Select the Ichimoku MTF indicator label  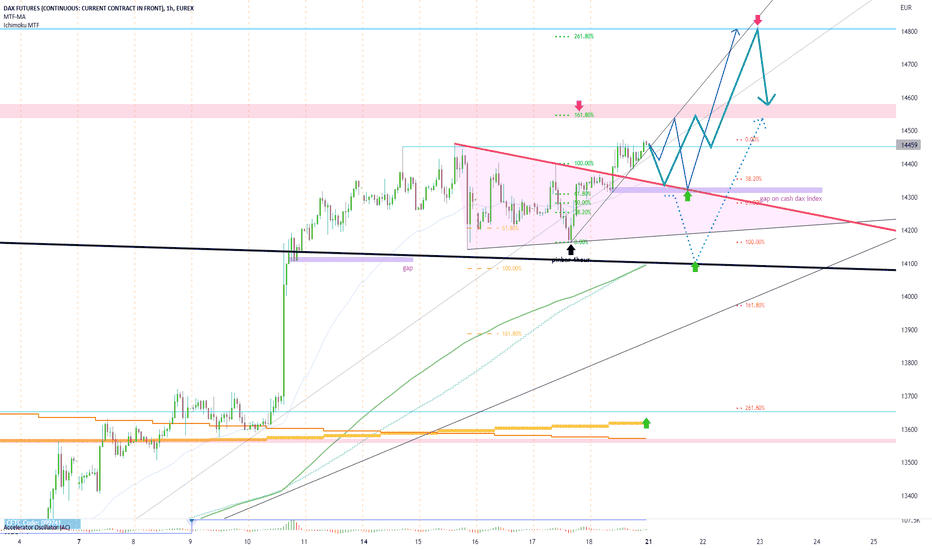pyautogui.click(x=21, y=25)
